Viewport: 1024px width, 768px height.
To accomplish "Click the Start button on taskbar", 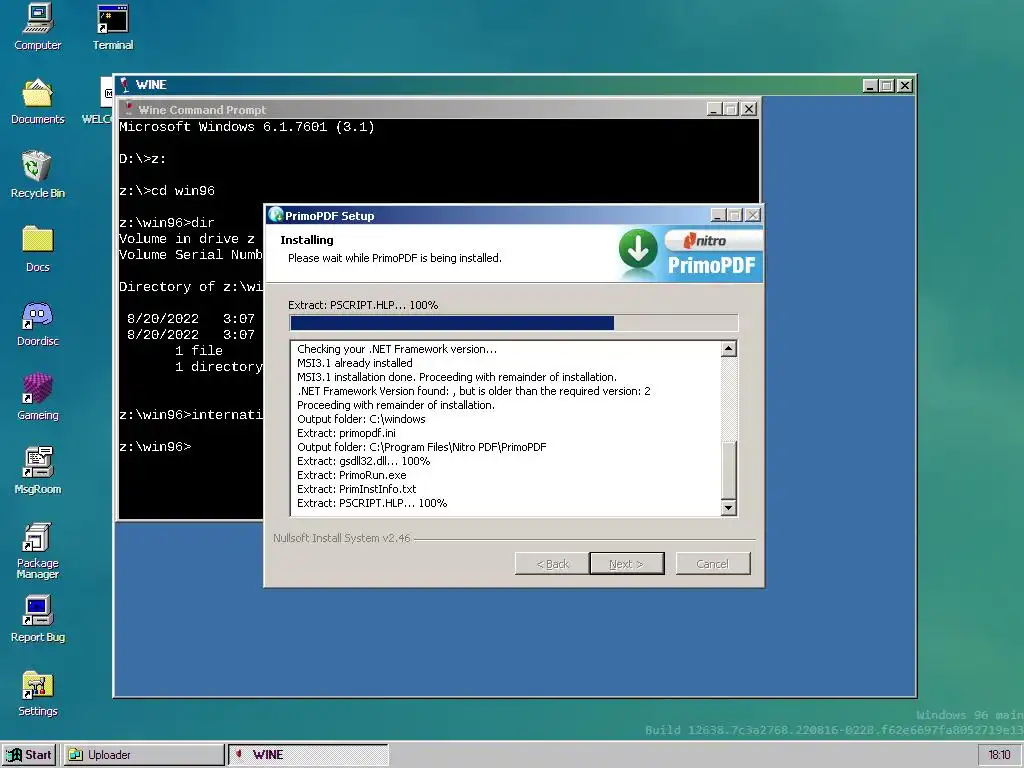I will pyautogui.click(x=29, y=755).
